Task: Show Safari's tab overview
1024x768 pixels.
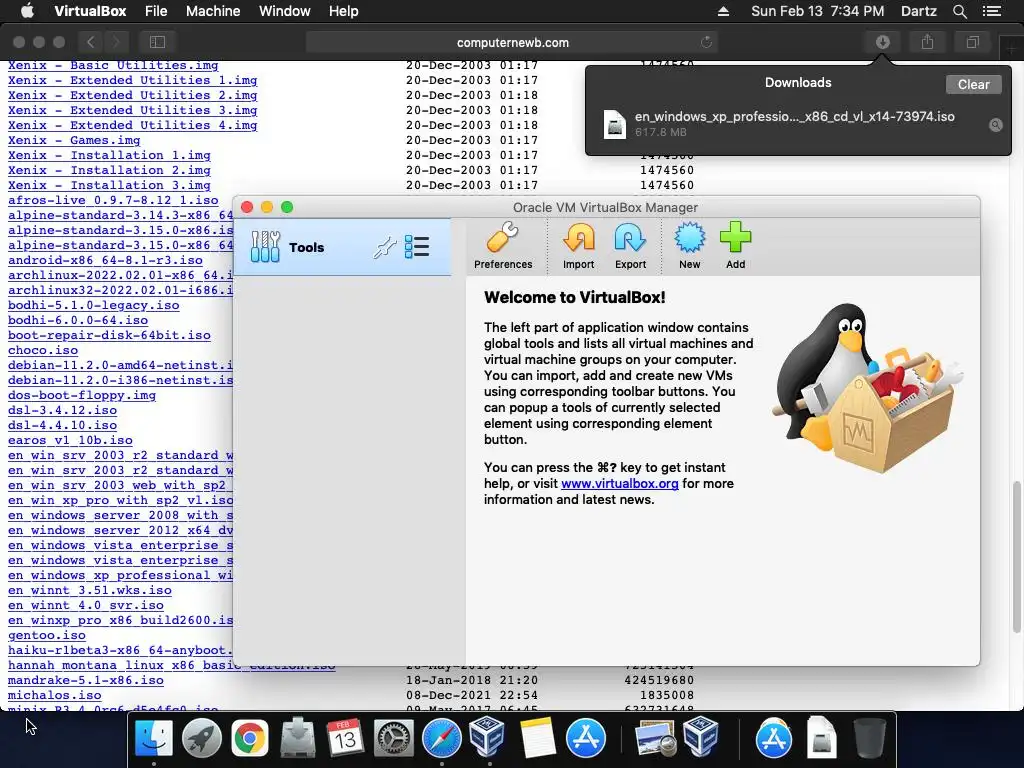Action: click(972, 42)
